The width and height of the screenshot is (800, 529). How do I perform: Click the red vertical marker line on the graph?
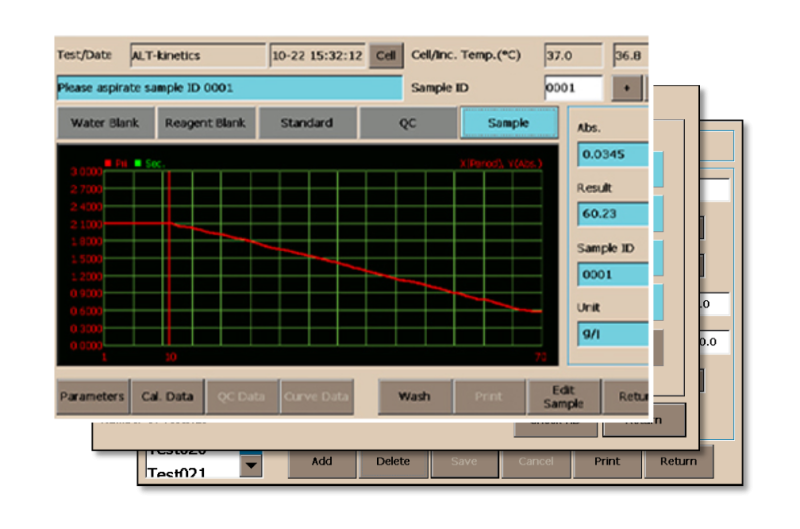point(169,260)
